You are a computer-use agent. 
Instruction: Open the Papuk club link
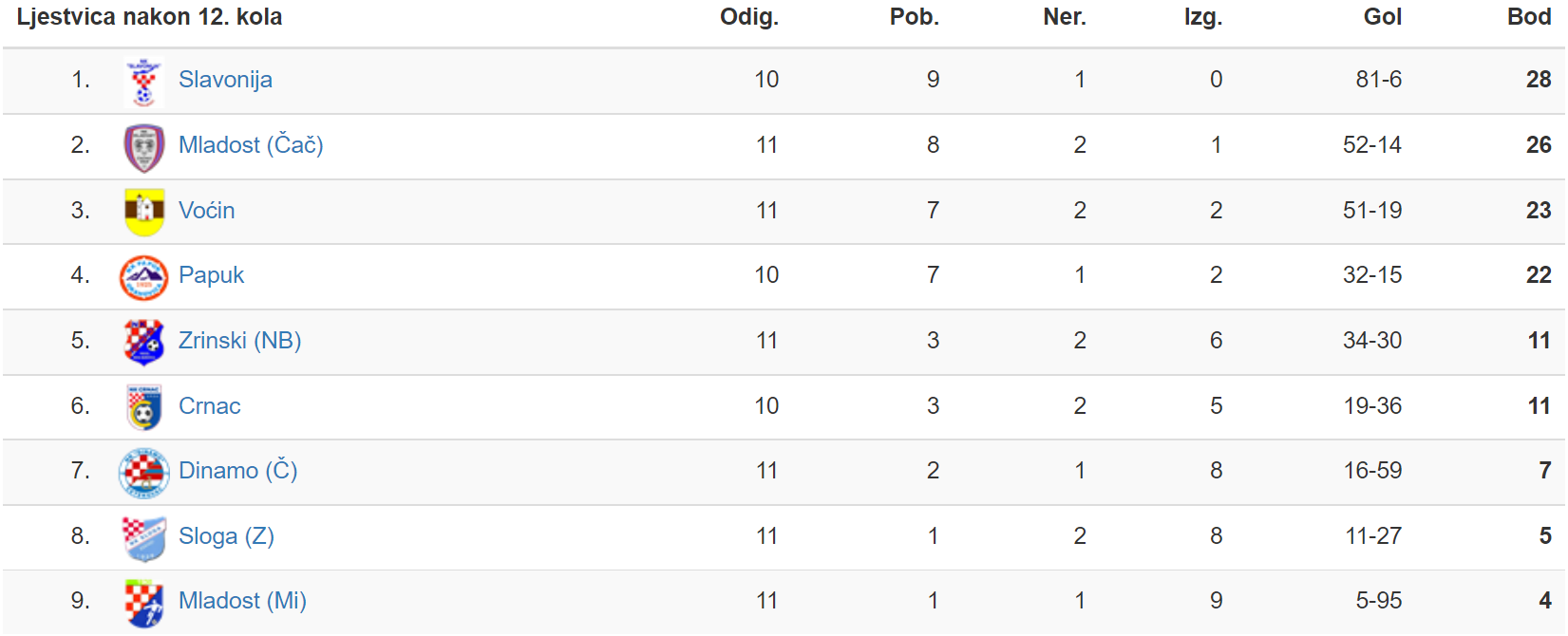(x=211, y=275)
